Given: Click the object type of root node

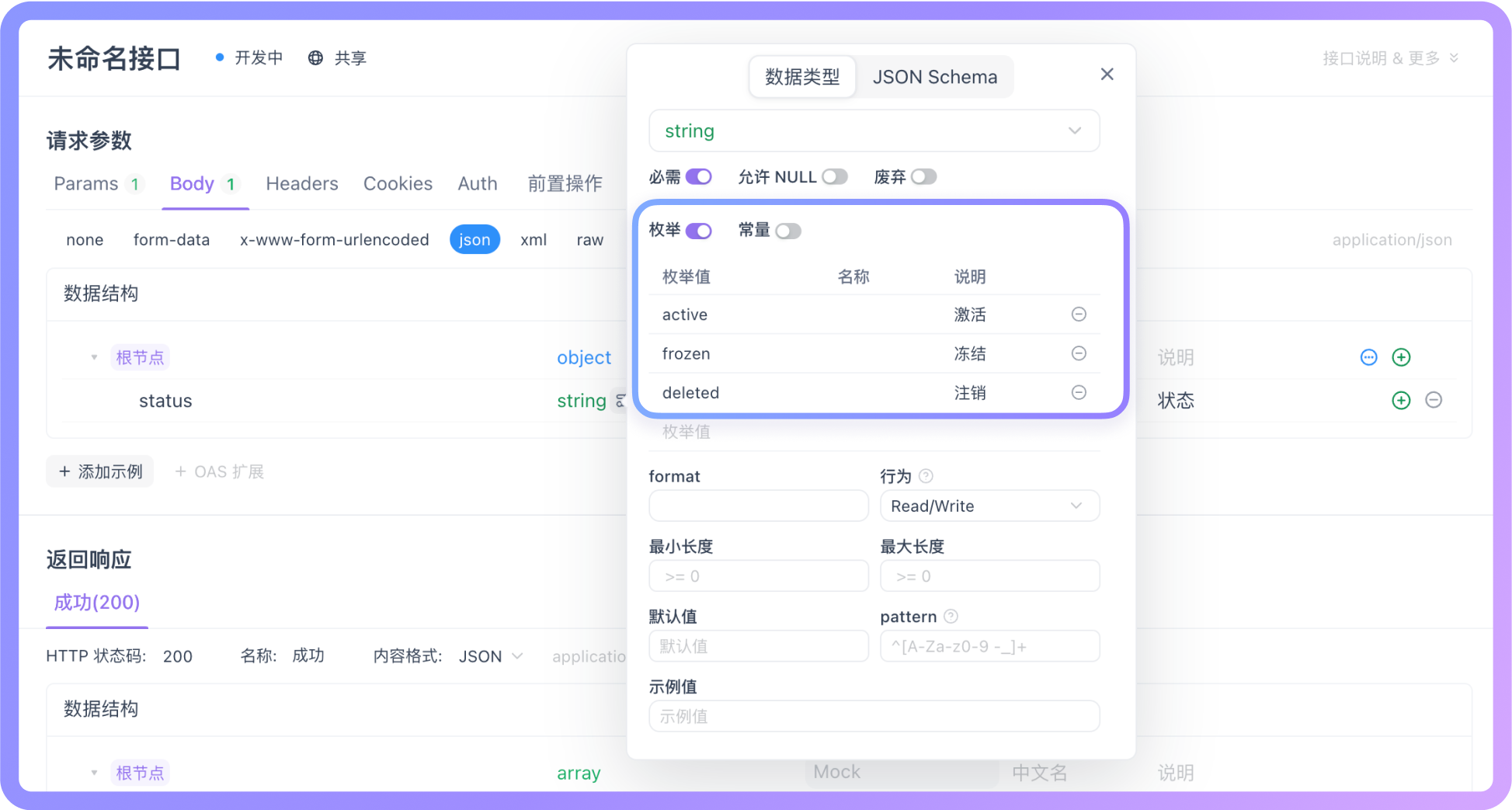Looking at the screenshot, I should point(584,358).
